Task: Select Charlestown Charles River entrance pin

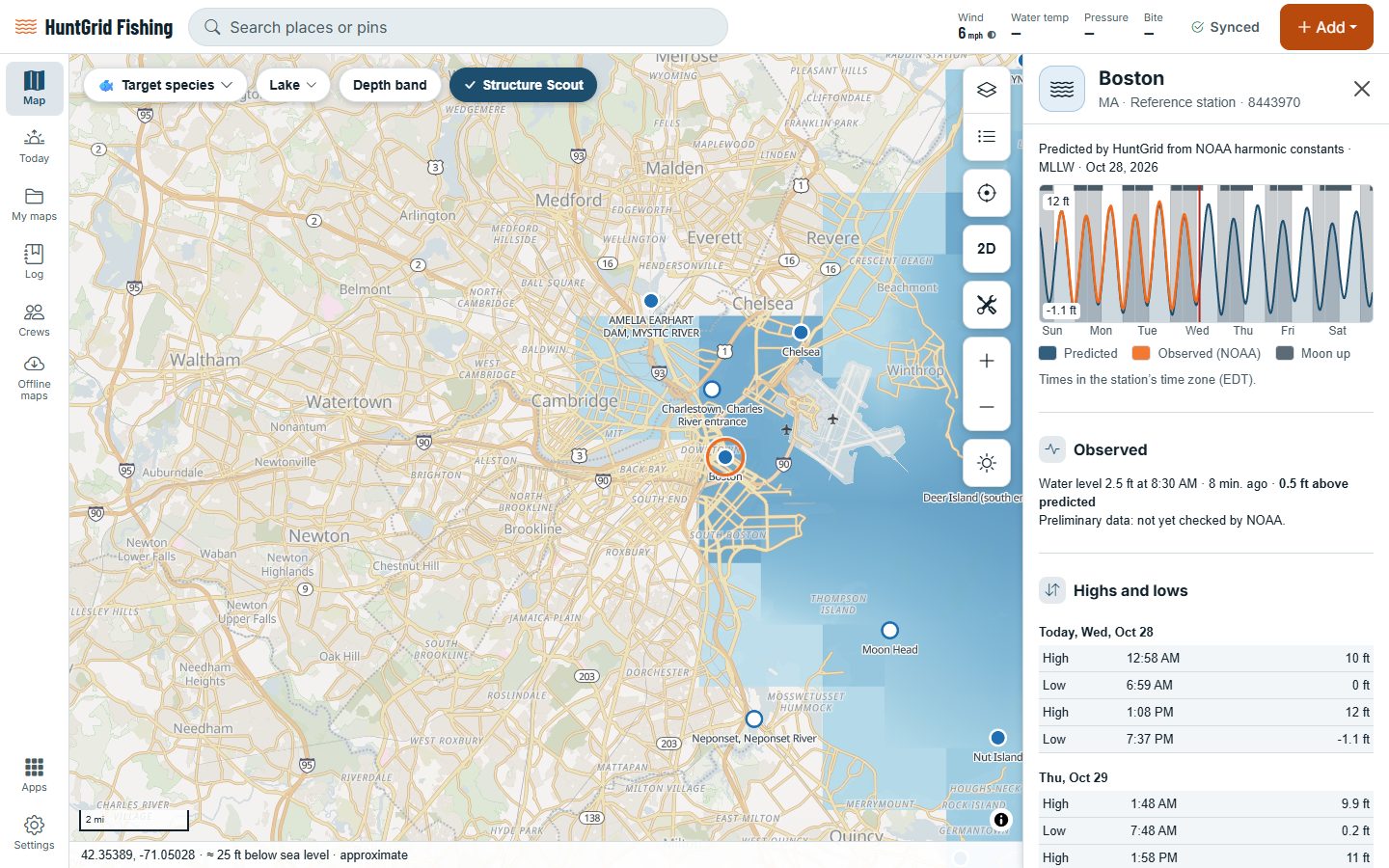Action: point(712,390)
